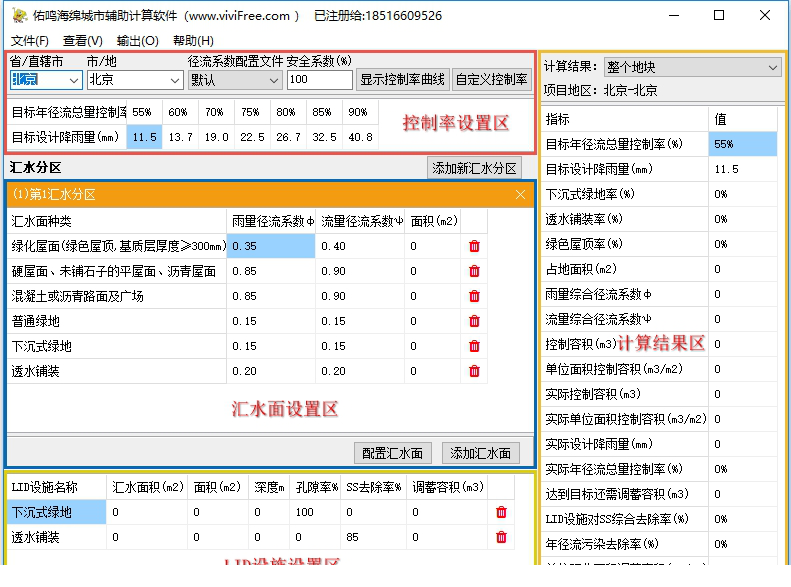Select the 透水铺装率(%) result row

pyautogui.click(x=659, y=219)
